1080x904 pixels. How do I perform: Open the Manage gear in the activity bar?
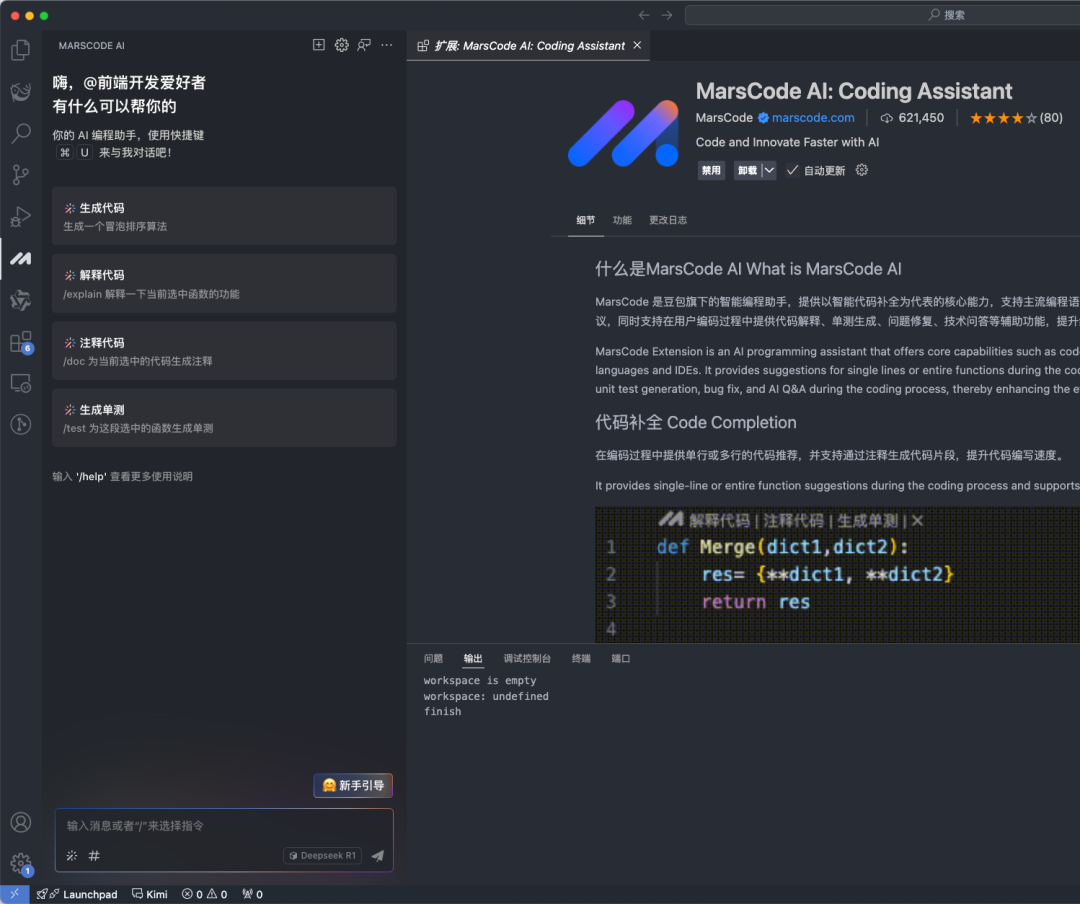[21, 863]
